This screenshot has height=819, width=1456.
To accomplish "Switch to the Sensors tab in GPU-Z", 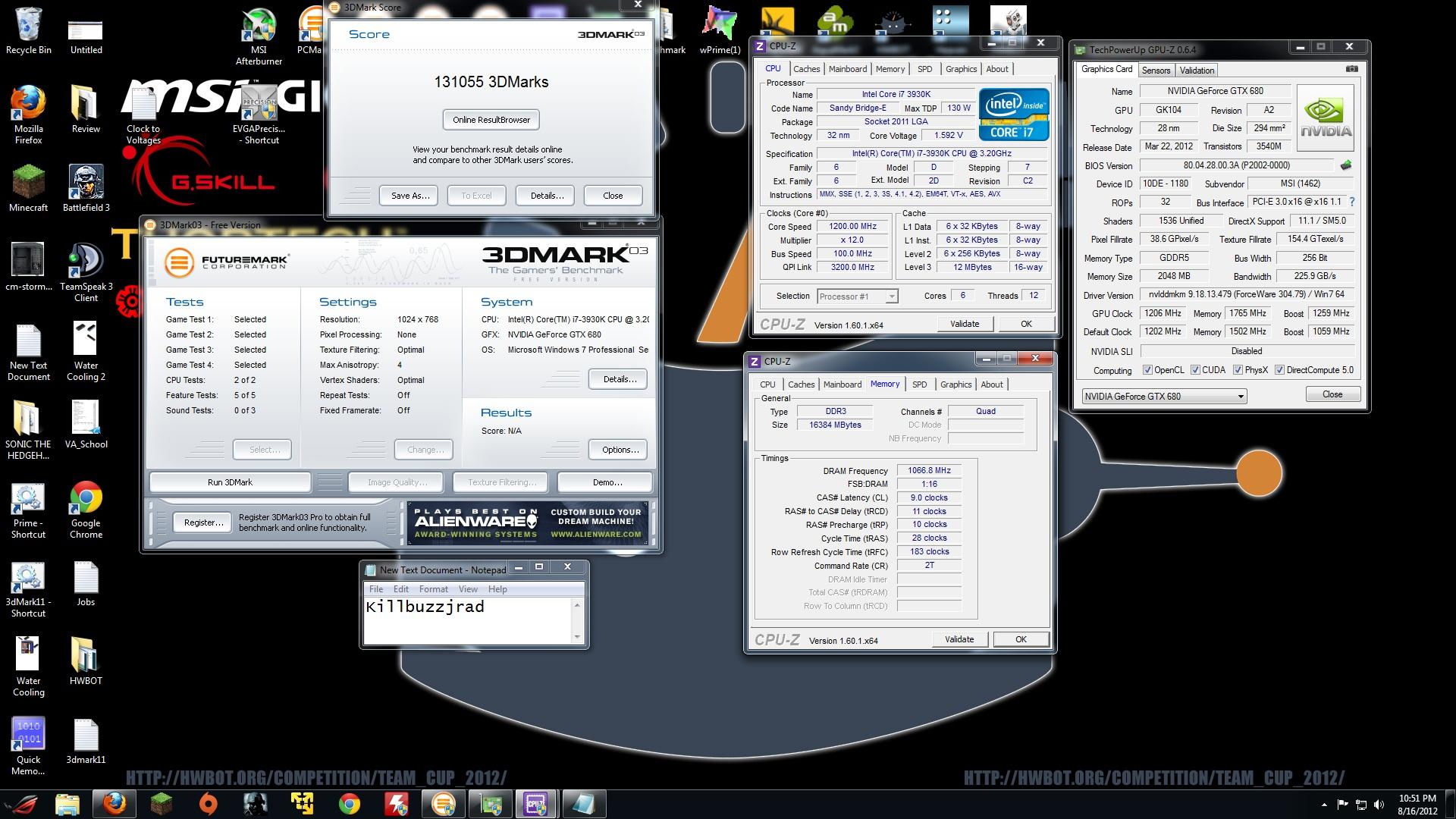I will point(1156,70).
